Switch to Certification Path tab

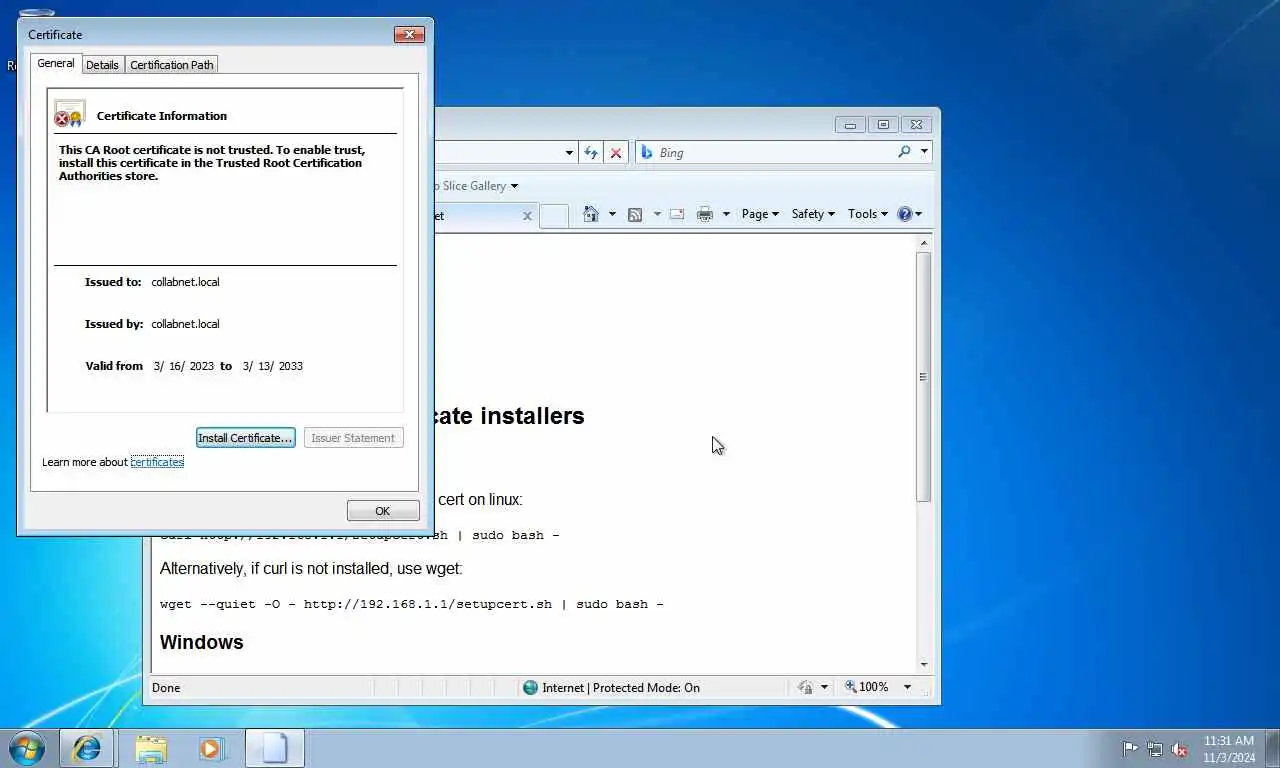[172, 65]
